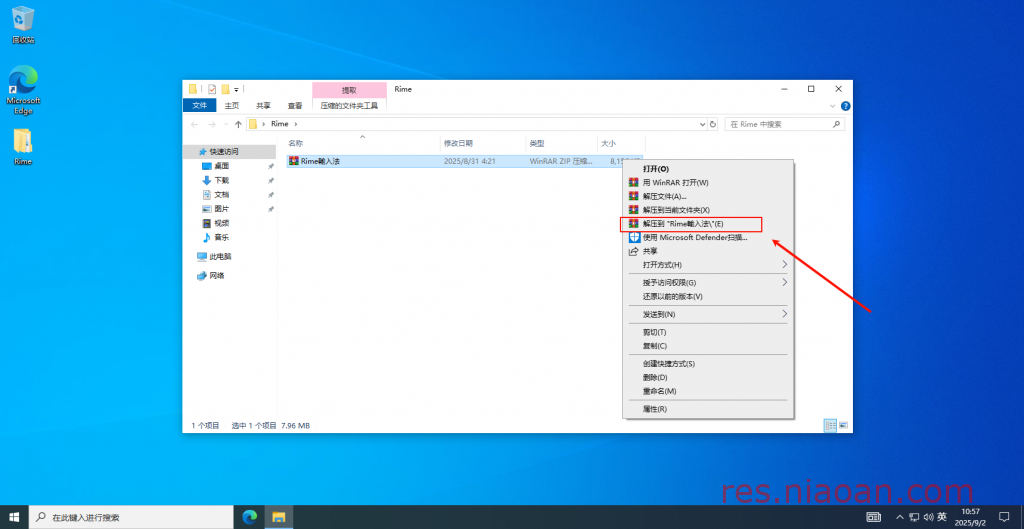Click File Explorer taskbar icon
1024x529 pixels.
(279, 517)
